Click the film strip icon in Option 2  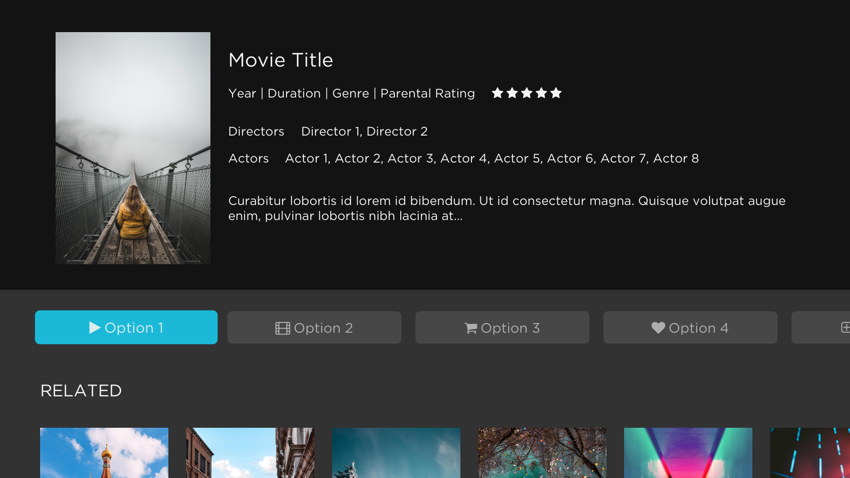[x=282, y=328]
